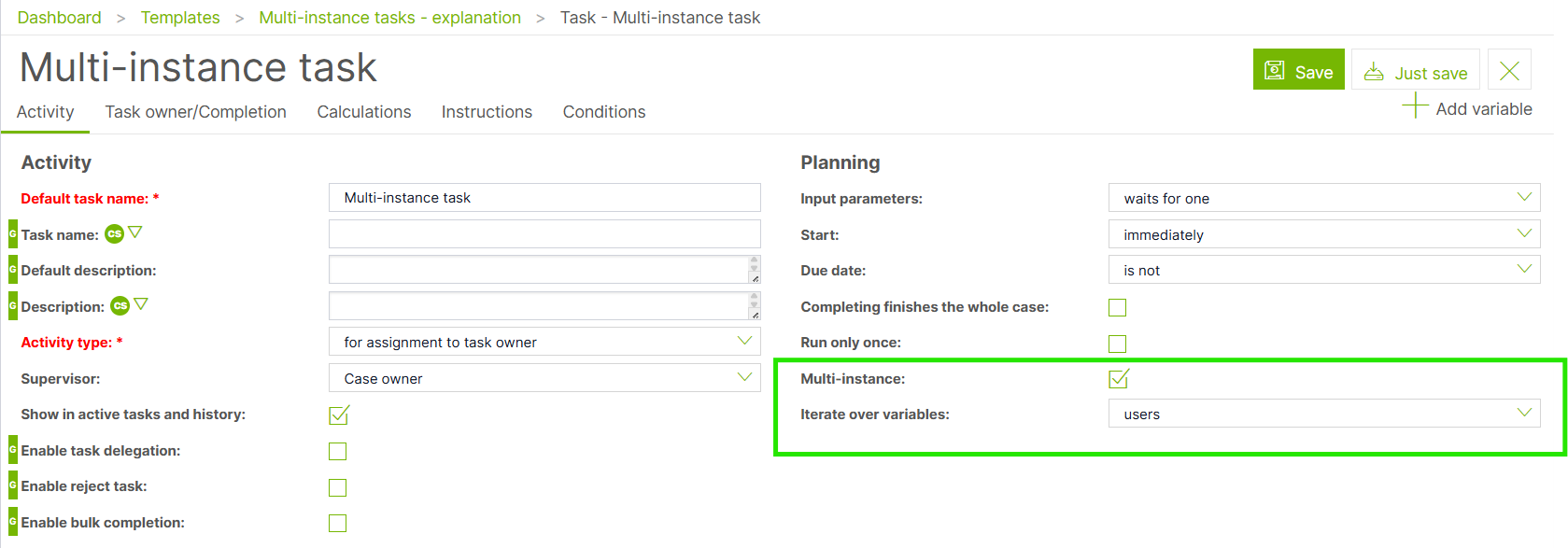Click the Default task name input field

click(x=544, y=198)
